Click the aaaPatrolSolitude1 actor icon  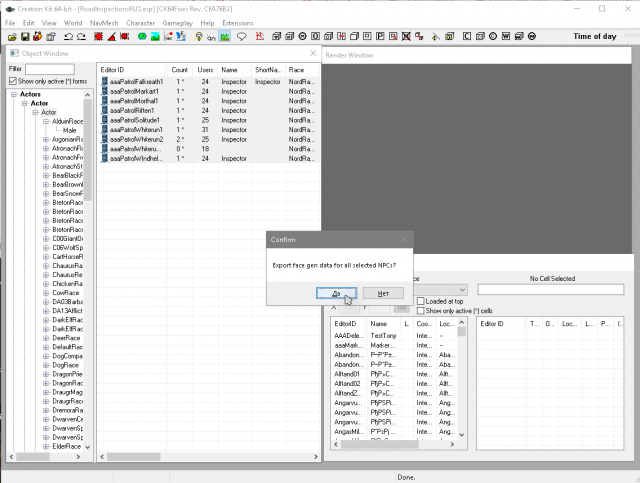tap(104, 120)
